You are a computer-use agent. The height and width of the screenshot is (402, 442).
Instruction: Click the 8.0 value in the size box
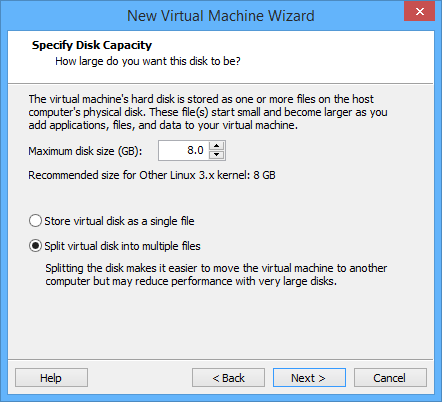point(195,150)
